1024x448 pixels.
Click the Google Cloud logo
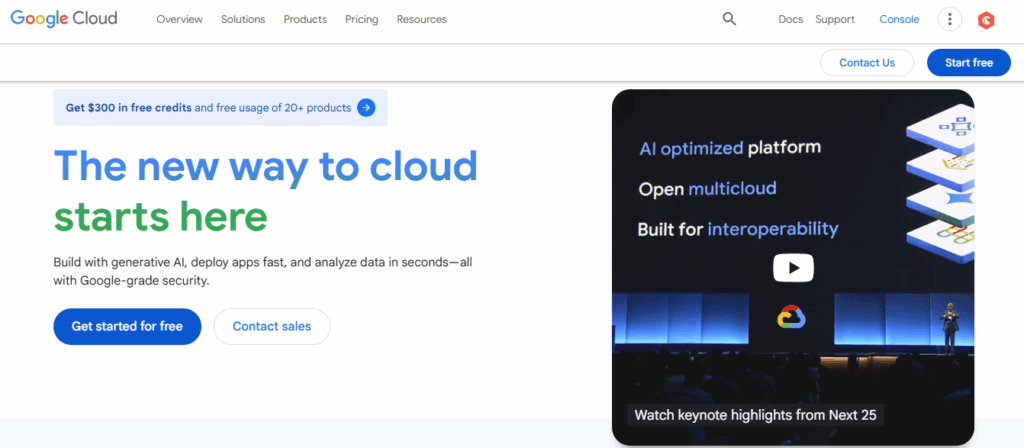[64, 19]
